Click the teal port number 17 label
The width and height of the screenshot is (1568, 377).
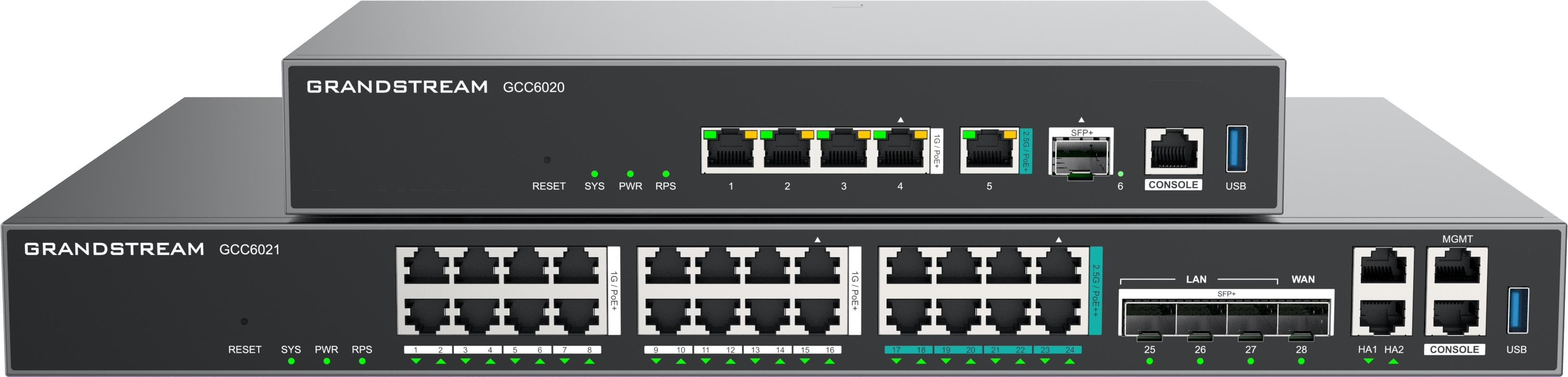coord(897,350)
